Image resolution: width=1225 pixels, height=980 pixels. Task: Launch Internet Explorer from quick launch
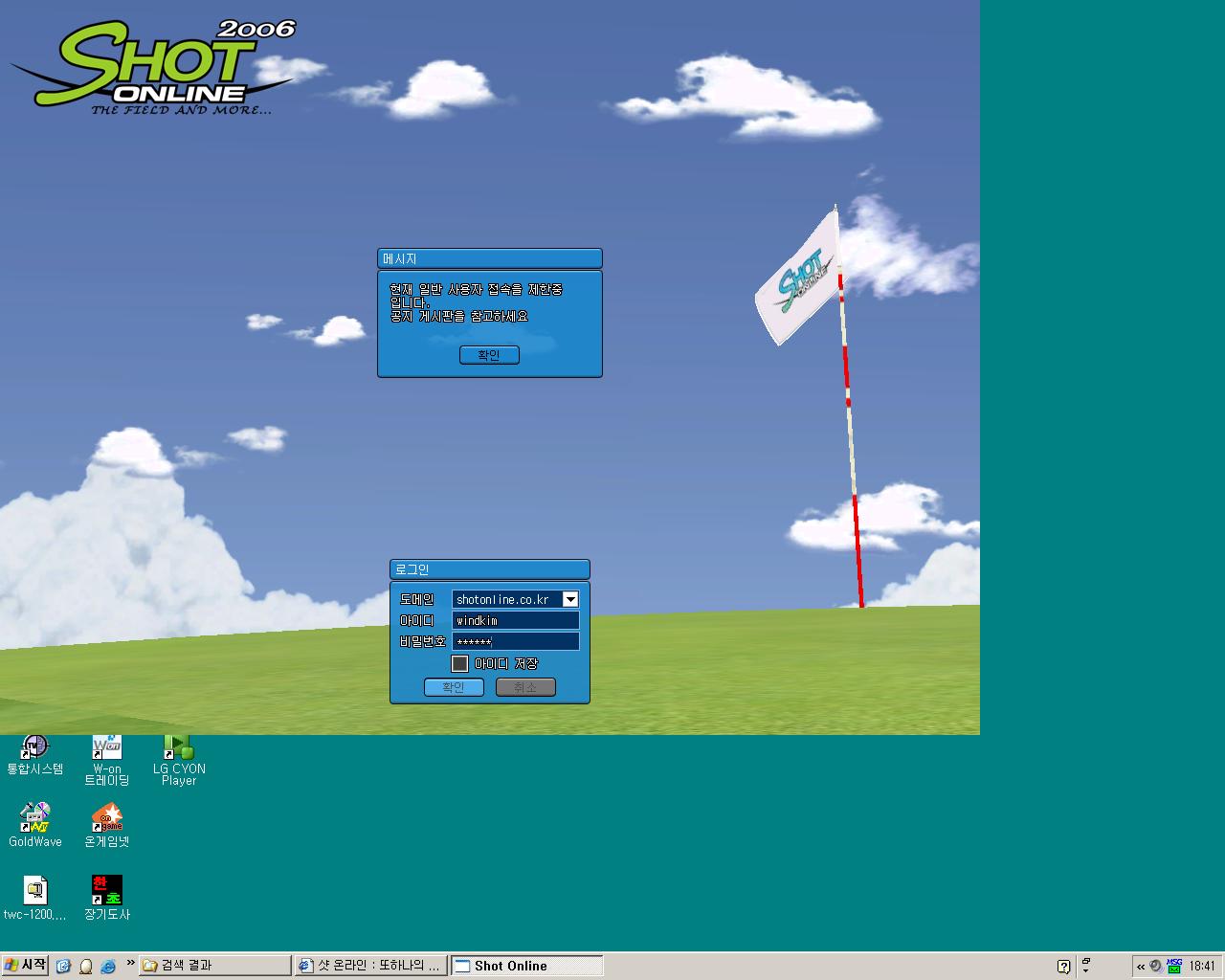108,966
